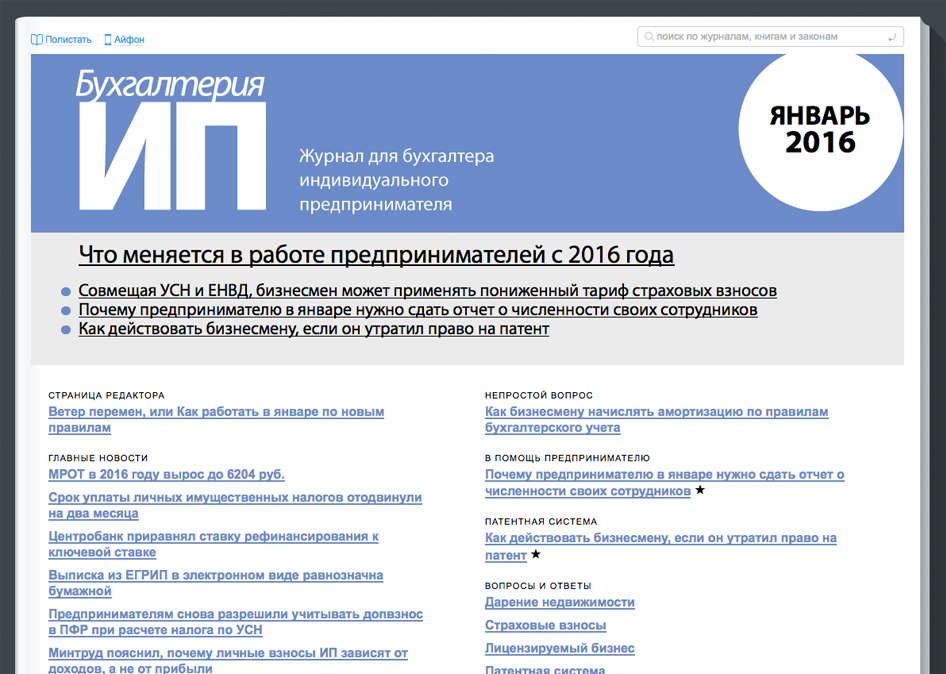
Task: Click the ГЛАВНЫЕ НОВОСТИ section heading
Action: tap(98, 458)
